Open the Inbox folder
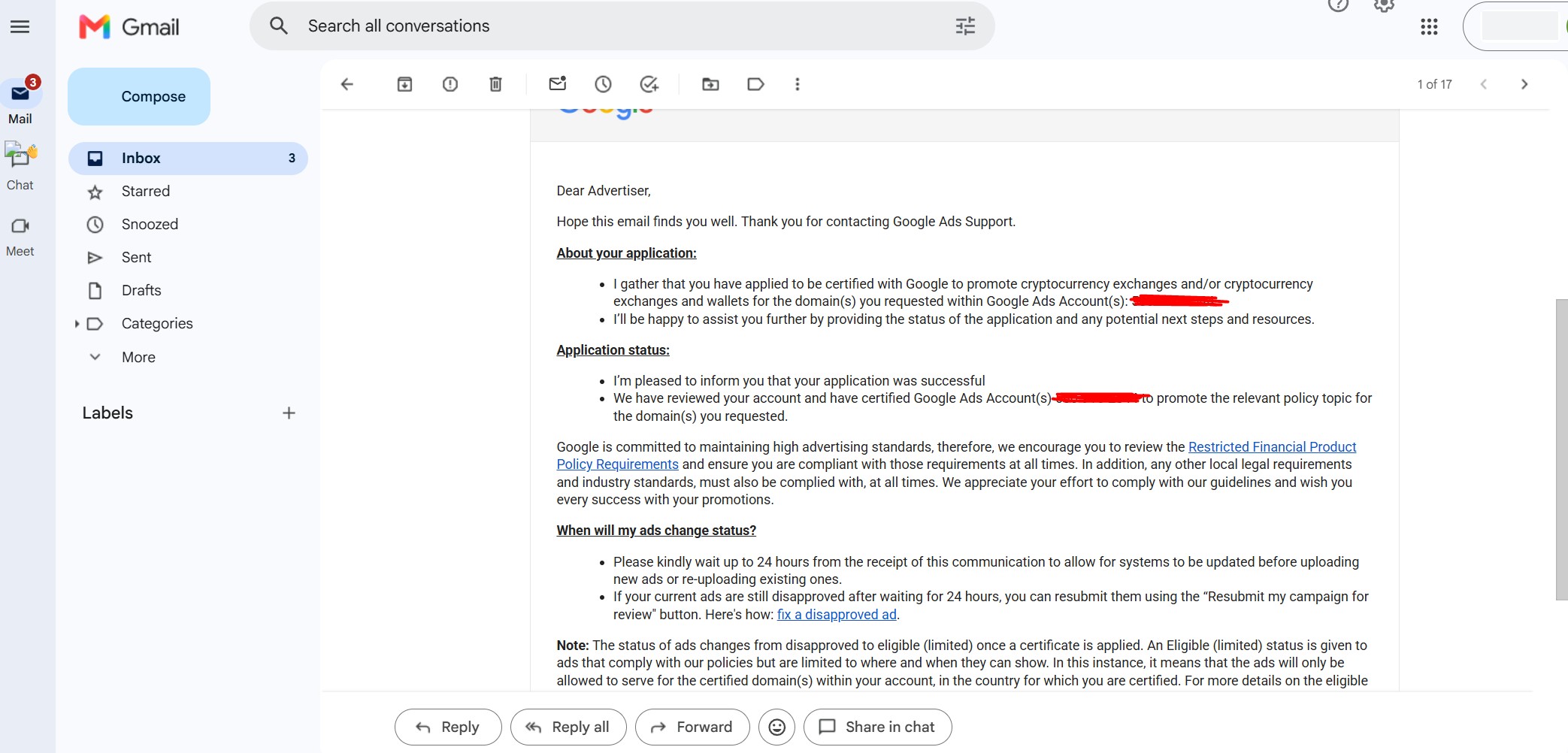Image resolution: width=1568 pixels, height=753 pixels. click(x=188, y=158)
